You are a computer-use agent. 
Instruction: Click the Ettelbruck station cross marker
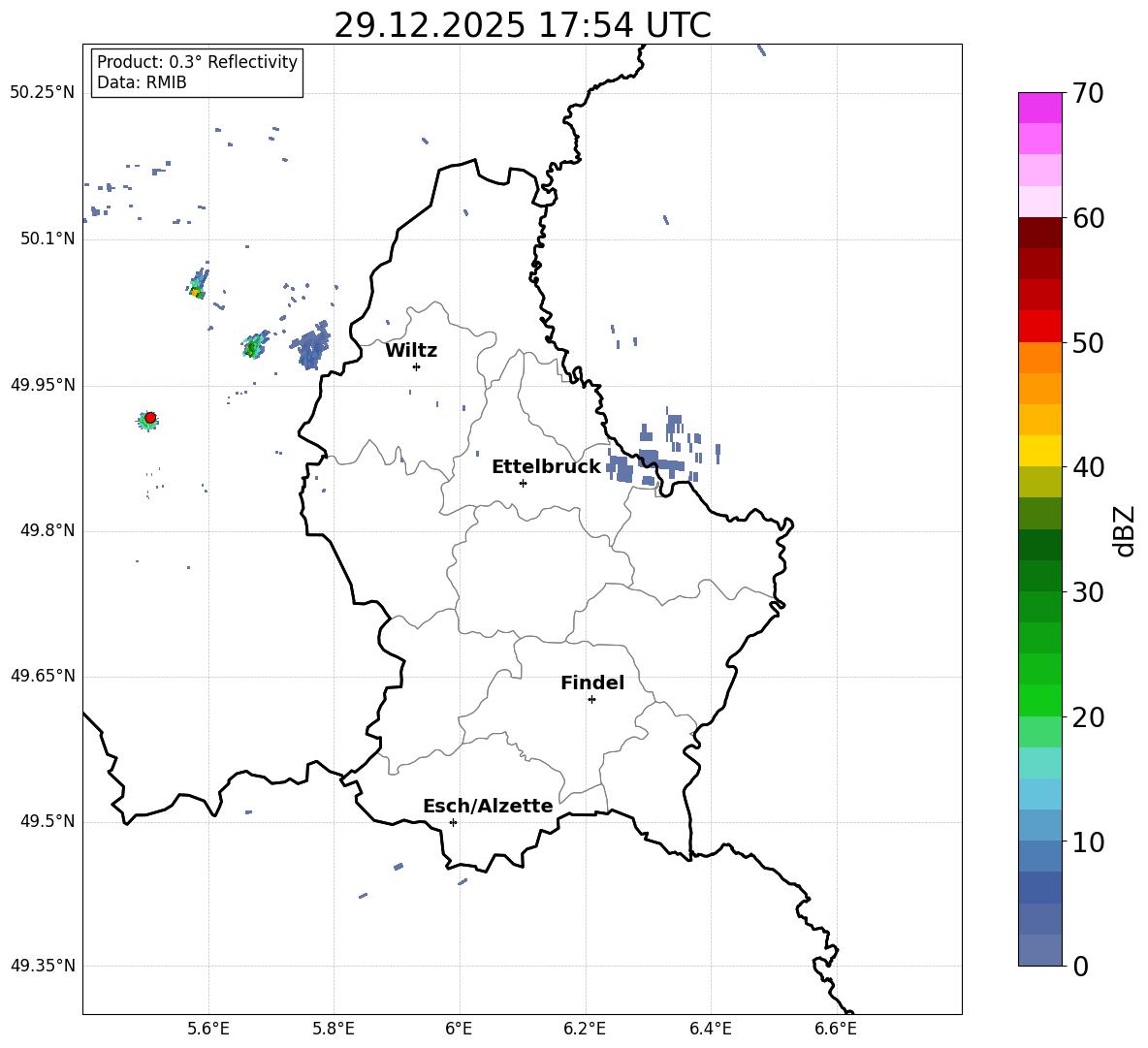click(x=523, y=483)
